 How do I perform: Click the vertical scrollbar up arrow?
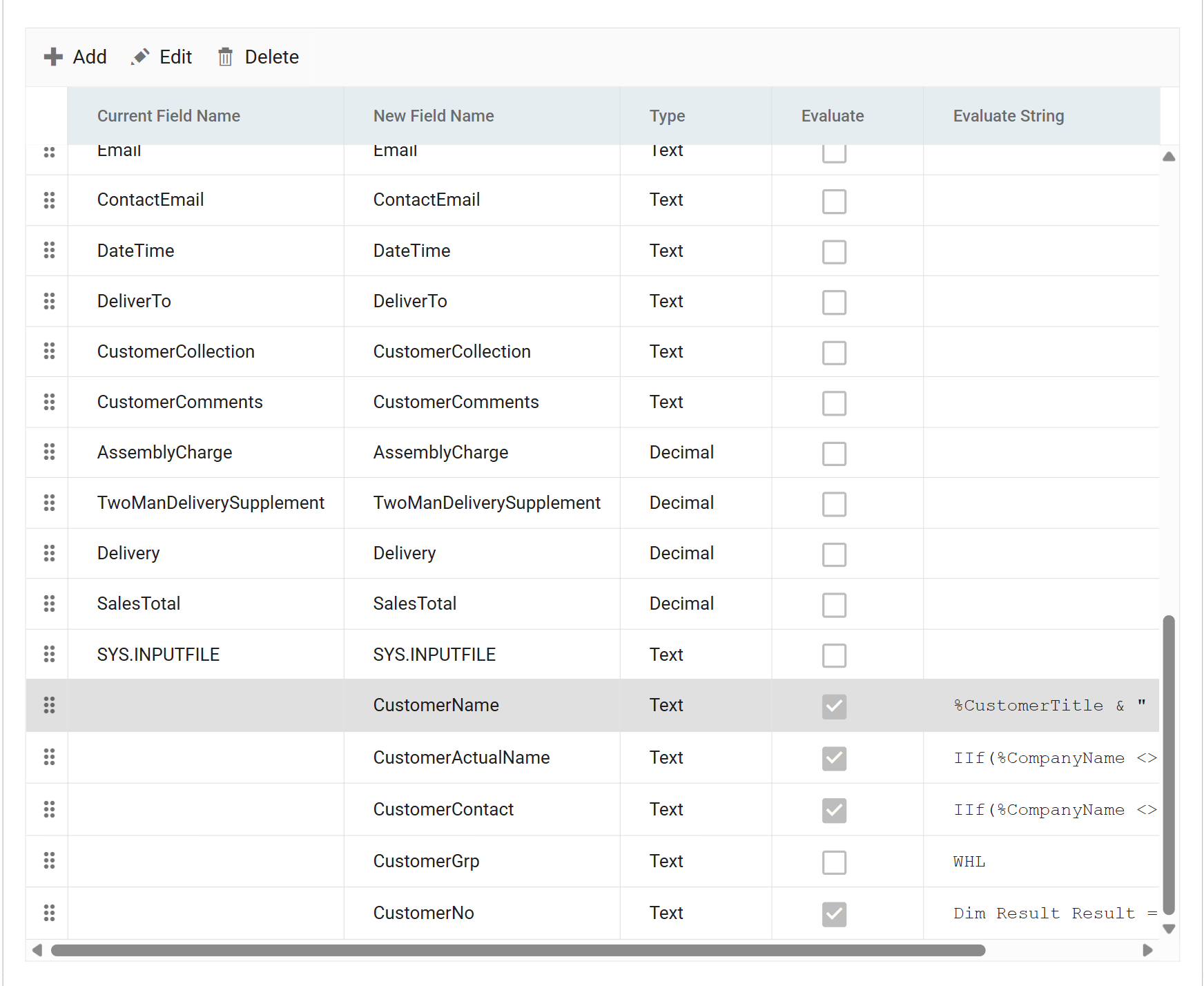(x=1169, y=157)
